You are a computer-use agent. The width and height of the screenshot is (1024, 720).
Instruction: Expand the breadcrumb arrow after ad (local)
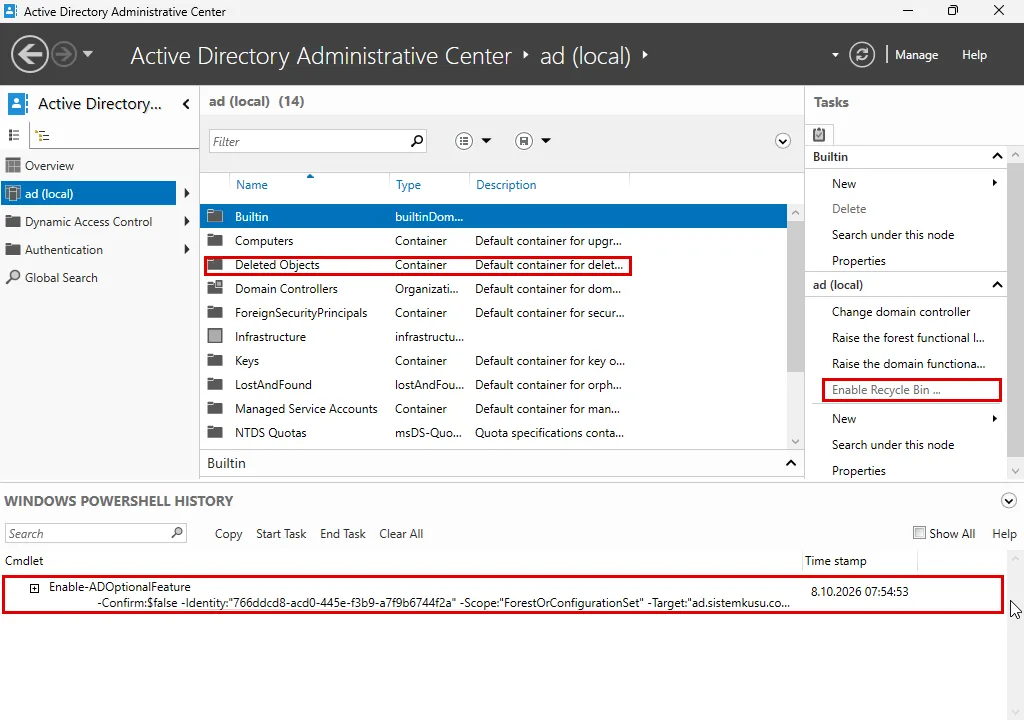(645, 55)
